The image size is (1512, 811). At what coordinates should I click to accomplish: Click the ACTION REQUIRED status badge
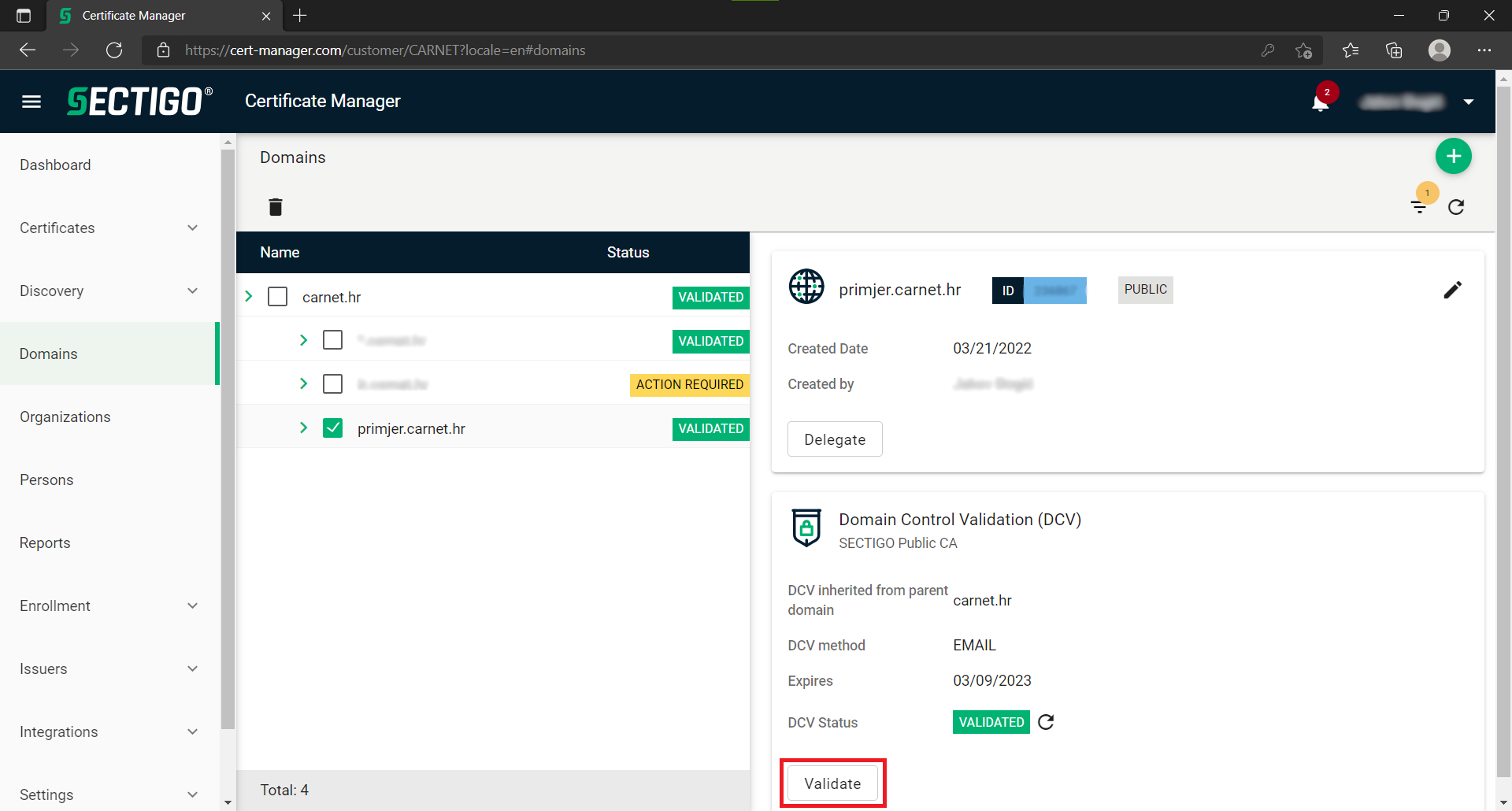tap(690, 384)
